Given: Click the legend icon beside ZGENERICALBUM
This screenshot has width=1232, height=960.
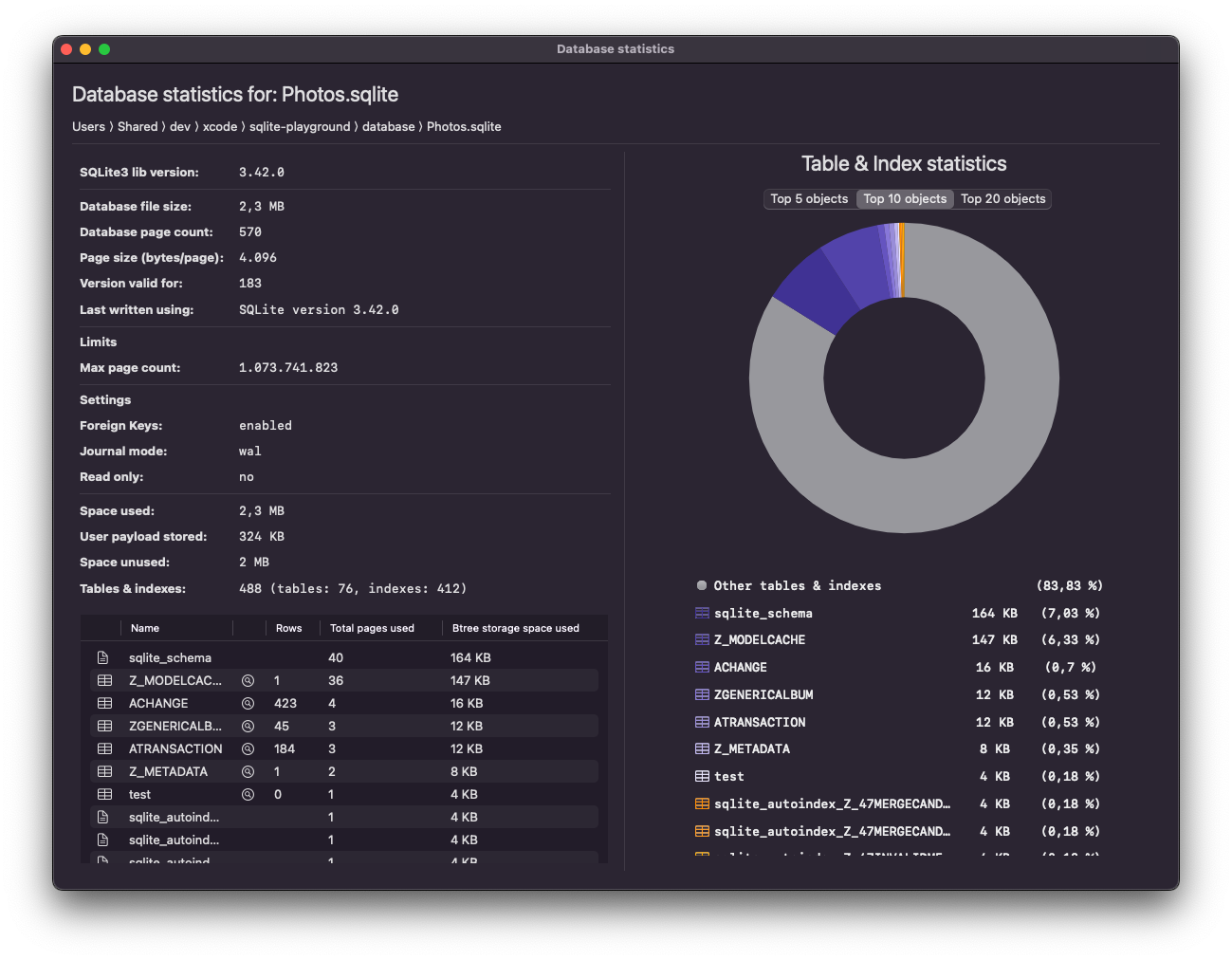Looking at the screenshot, I should tap(702, 694).
